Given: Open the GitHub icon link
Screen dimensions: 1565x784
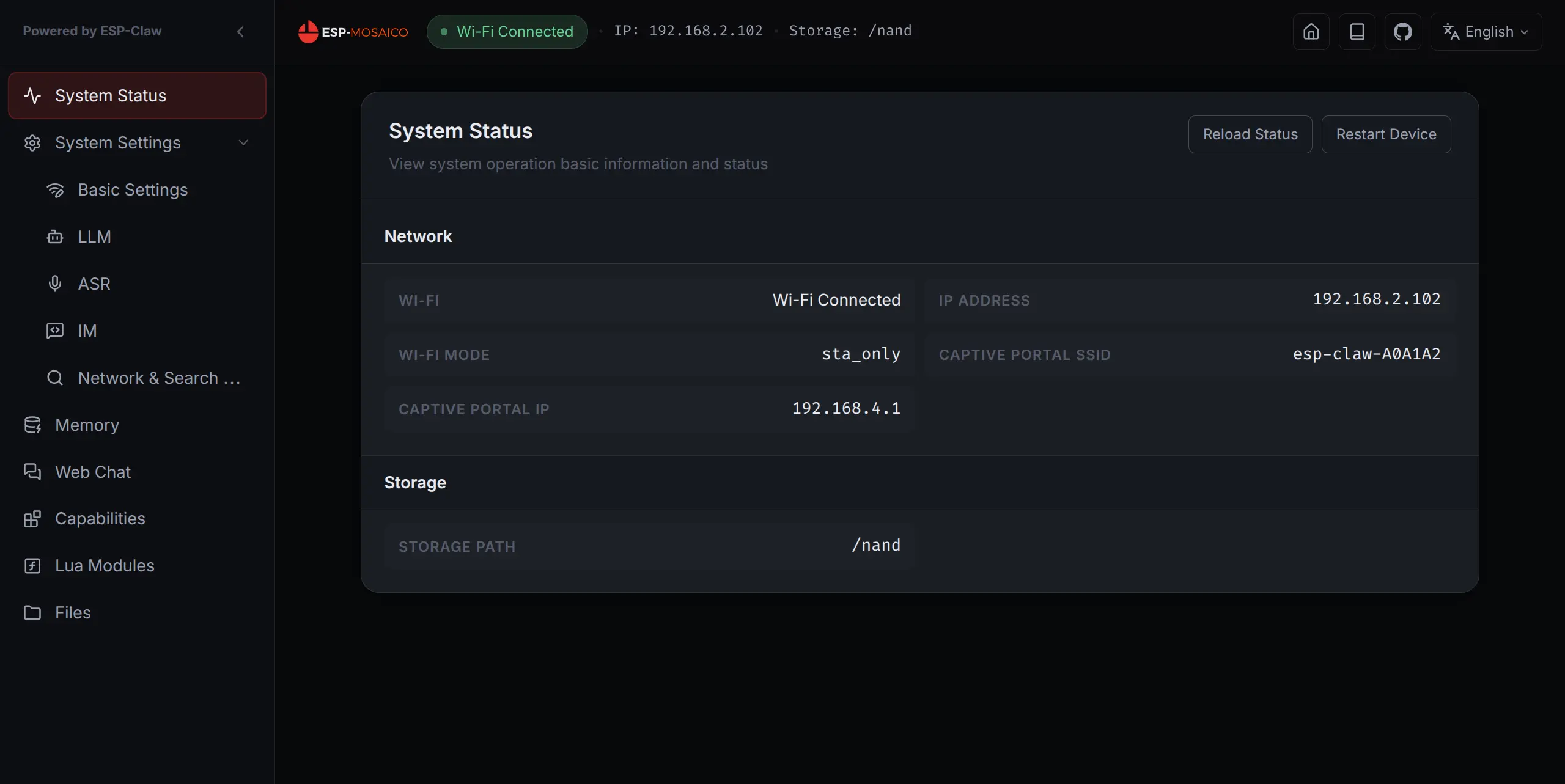Looking at the screenshot, I should click(x=1402, y=32).
